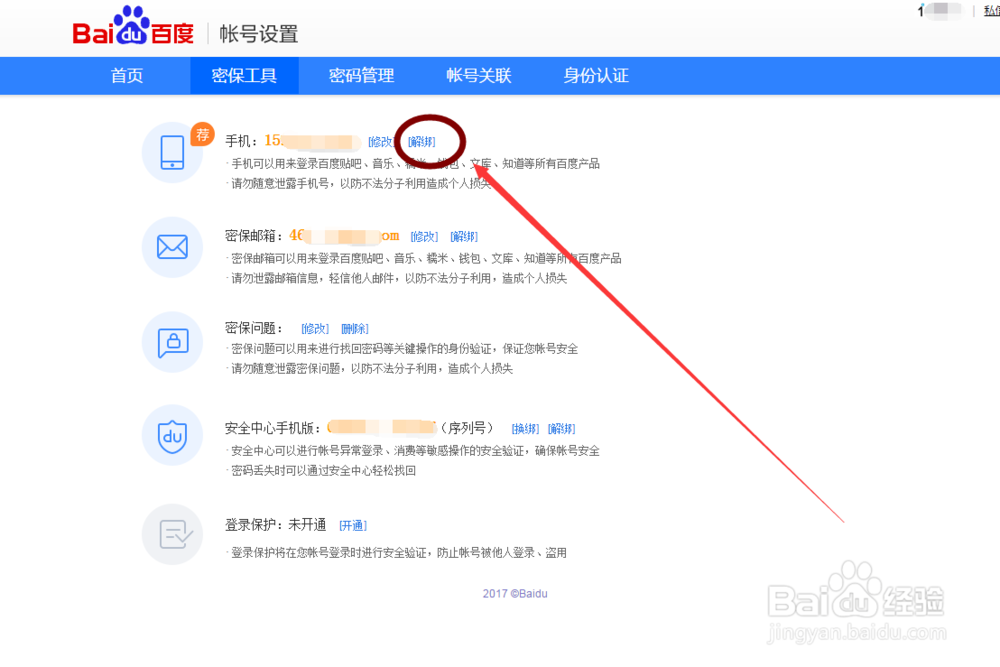
Task: Click the line starting 密保问题可以用来进行找回密码
Action: 404,349
